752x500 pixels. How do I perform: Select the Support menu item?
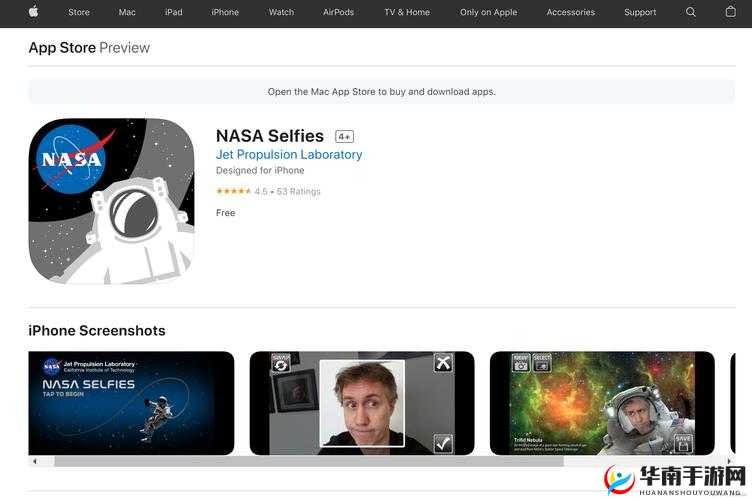coord(640,12)
